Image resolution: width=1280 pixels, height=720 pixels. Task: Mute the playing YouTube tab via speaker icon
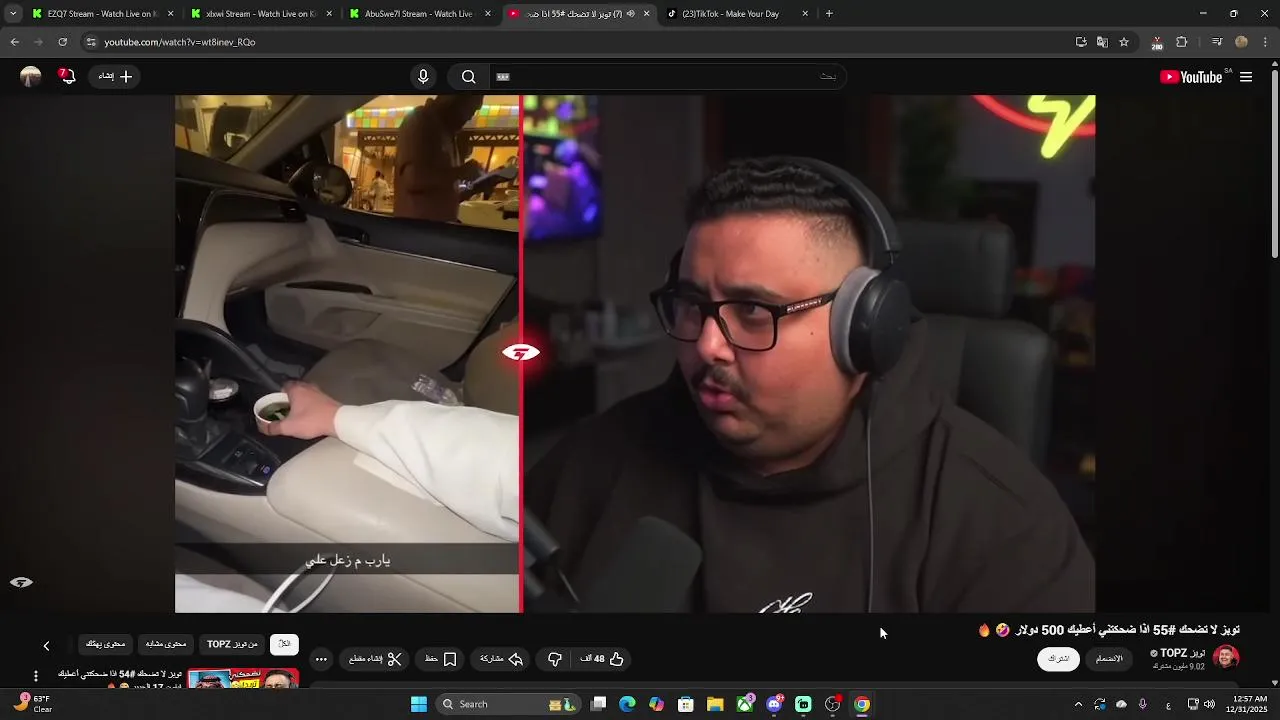[630, 14]
